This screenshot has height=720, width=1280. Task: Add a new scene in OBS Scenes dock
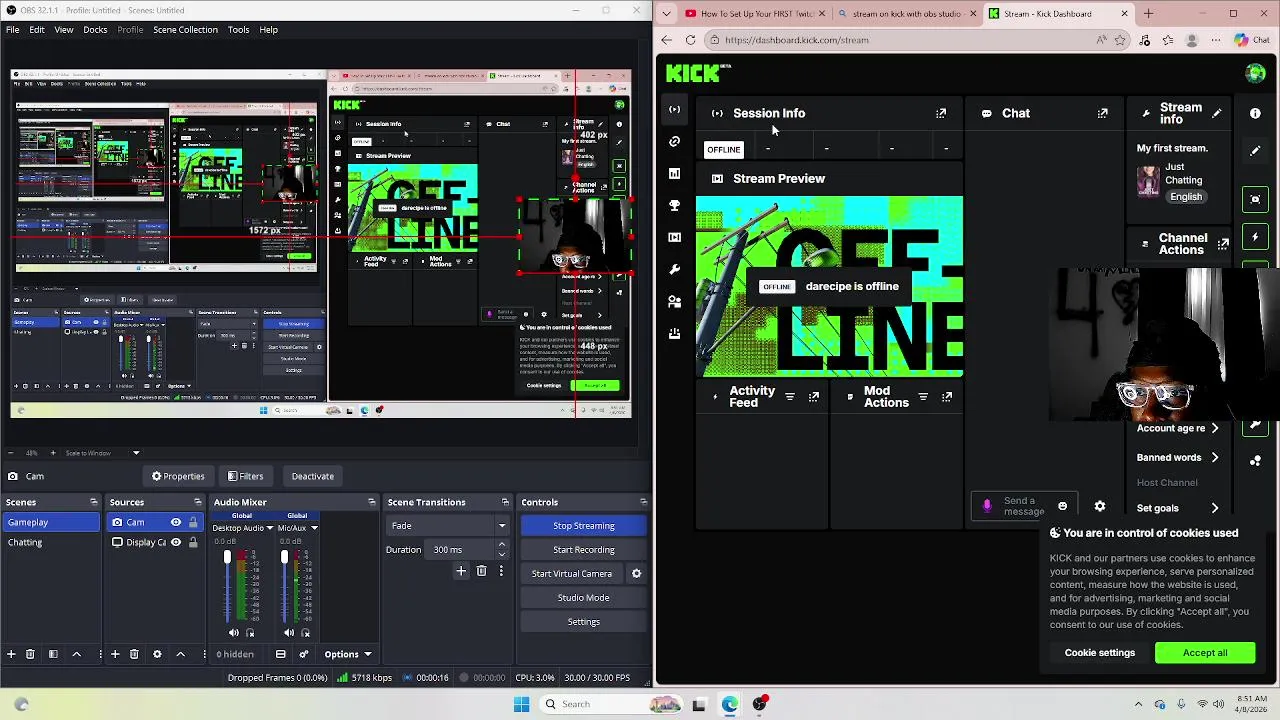[x=11, y=654]
